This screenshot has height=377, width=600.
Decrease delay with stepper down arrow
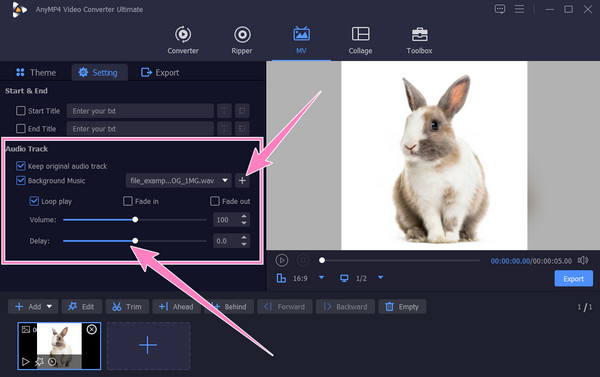(x=244, y=244)
